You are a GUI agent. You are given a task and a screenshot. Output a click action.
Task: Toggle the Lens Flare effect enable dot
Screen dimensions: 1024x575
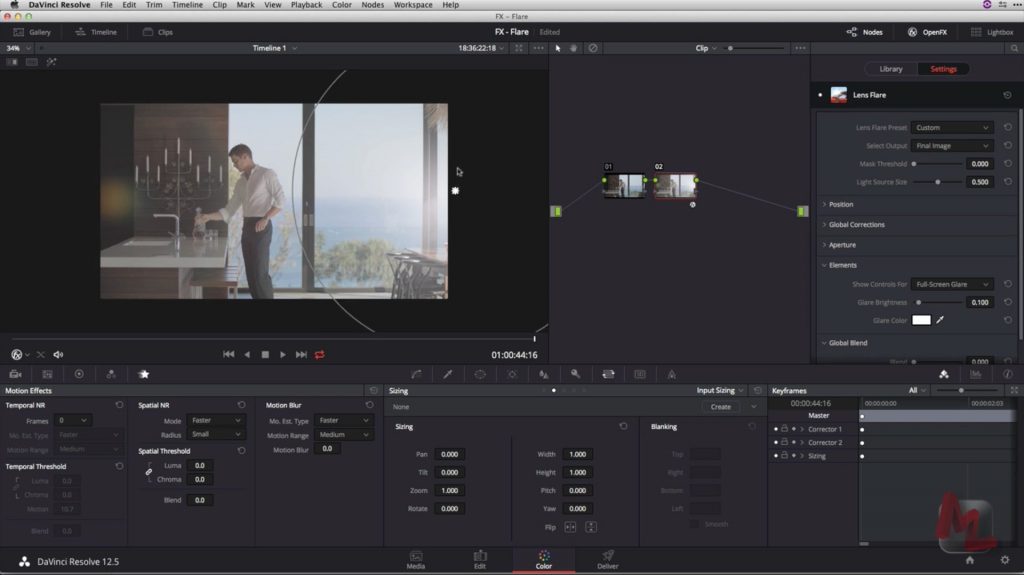click(x=820, y=95)
